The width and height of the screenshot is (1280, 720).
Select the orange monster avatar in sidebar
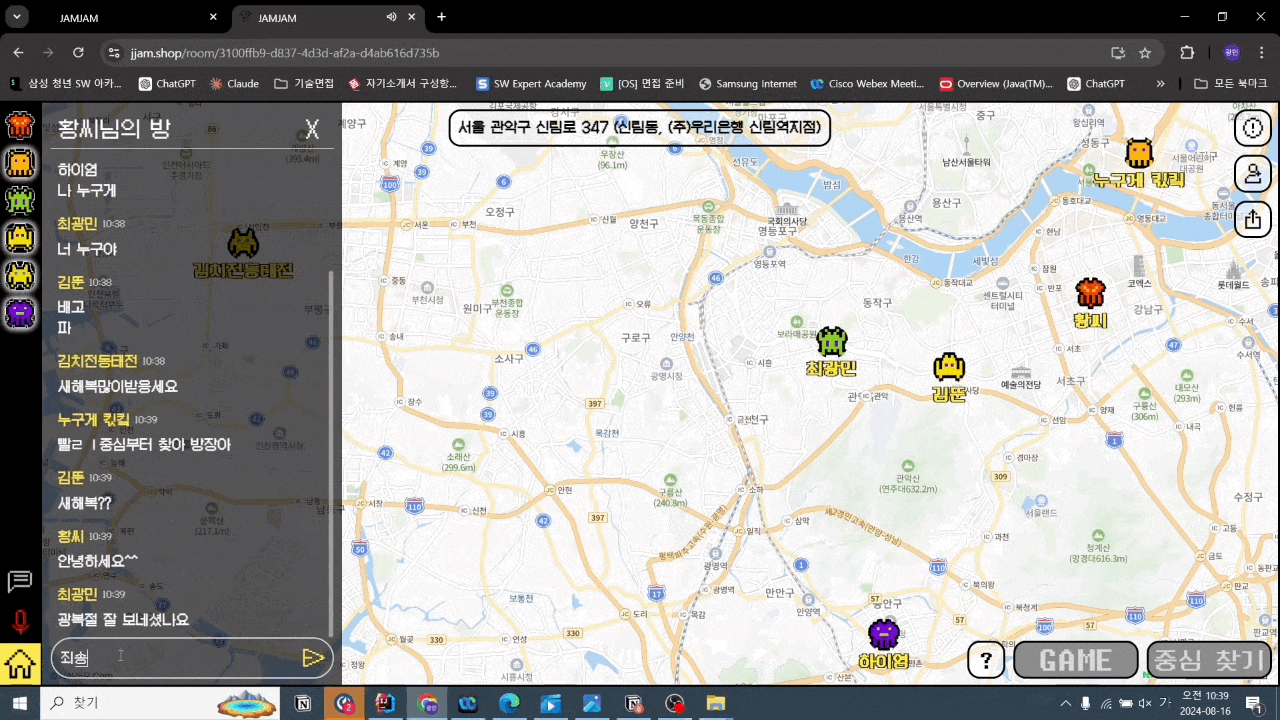(20, 163)
